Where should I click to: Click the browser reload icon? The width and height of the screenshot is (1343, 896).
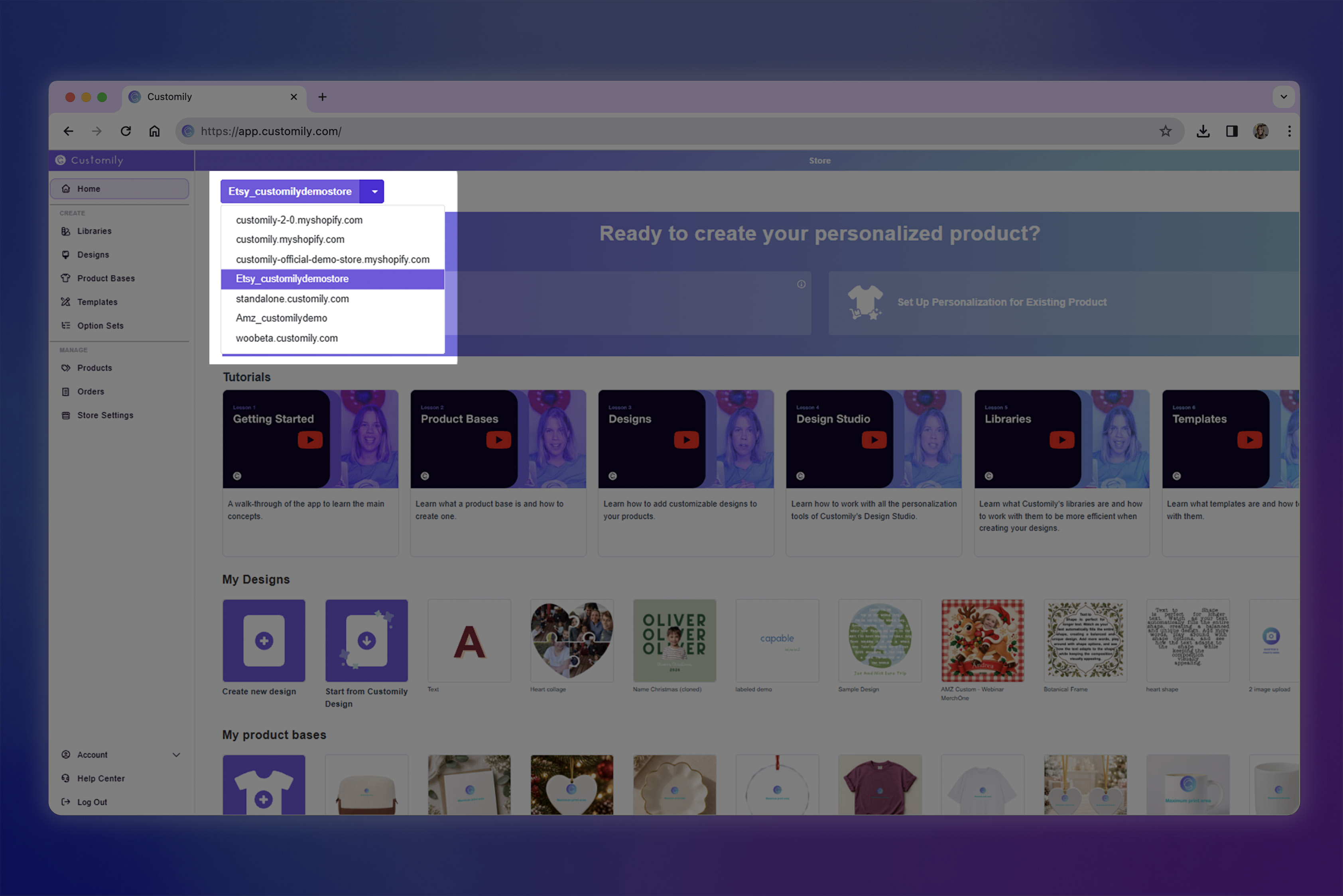126,132
